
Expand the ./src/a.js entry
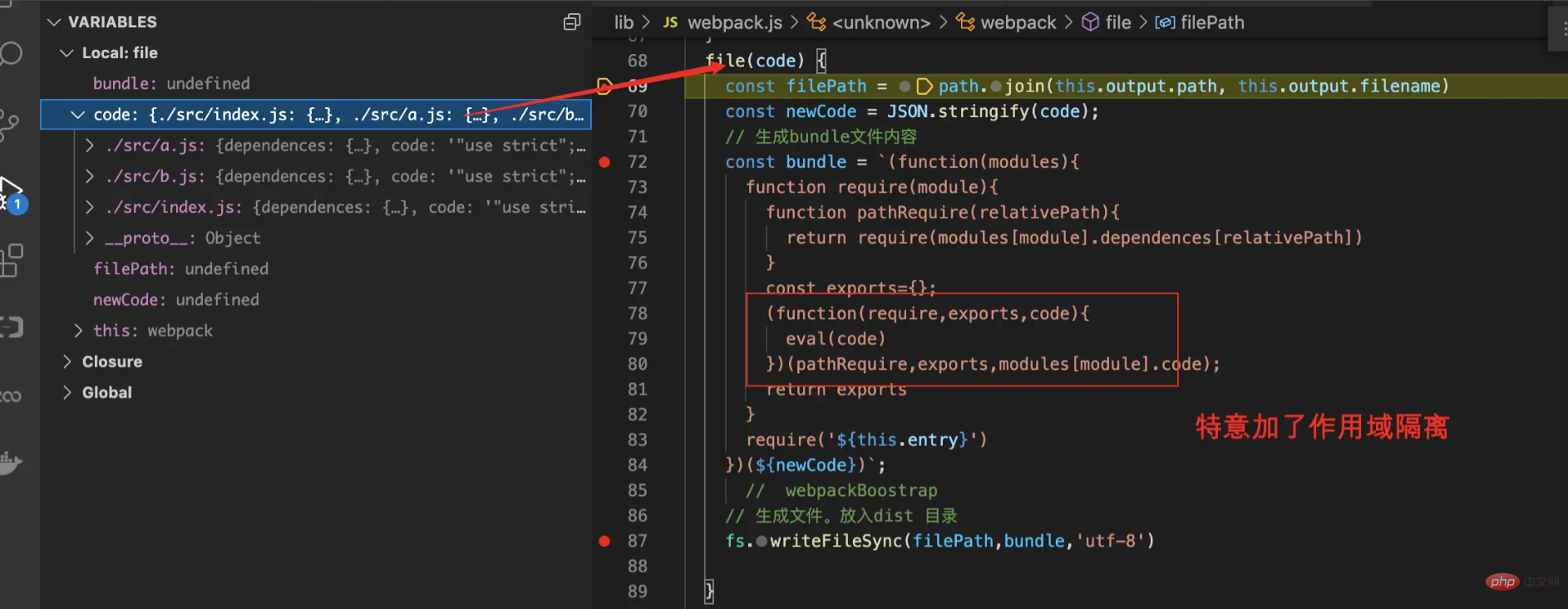90,145
